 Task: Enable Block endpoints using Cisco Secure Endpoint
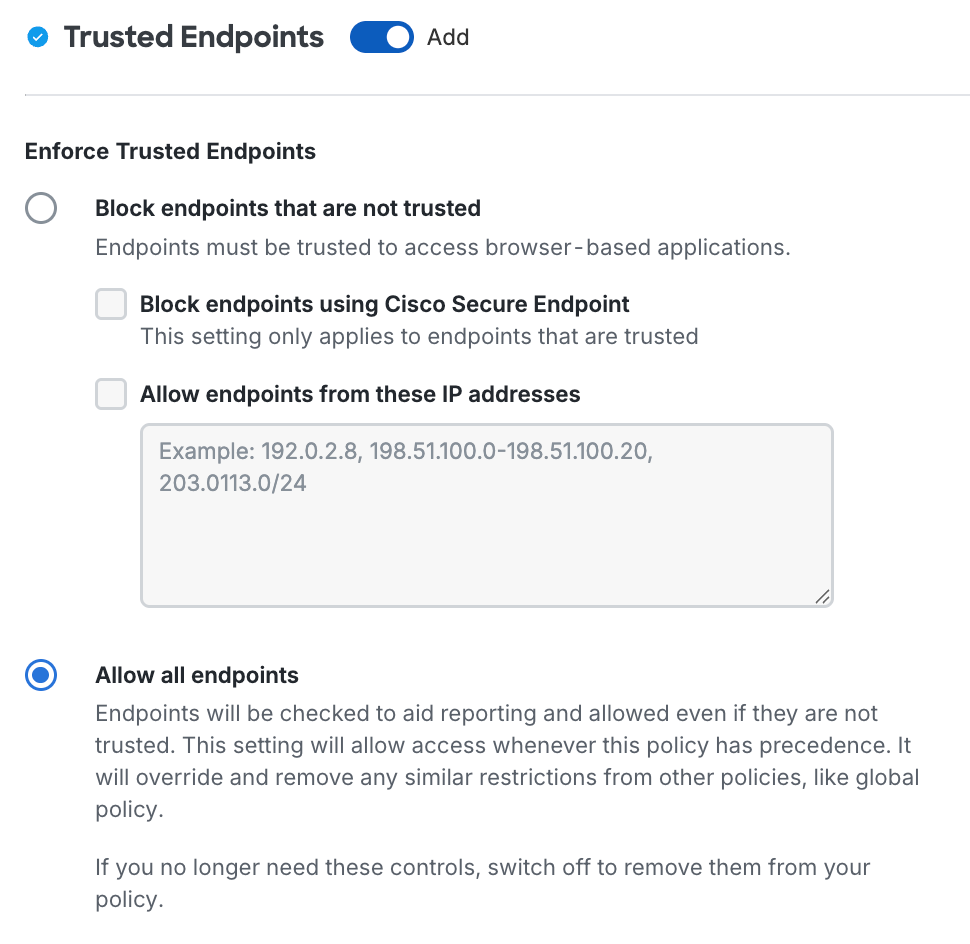tap(110, 304)
